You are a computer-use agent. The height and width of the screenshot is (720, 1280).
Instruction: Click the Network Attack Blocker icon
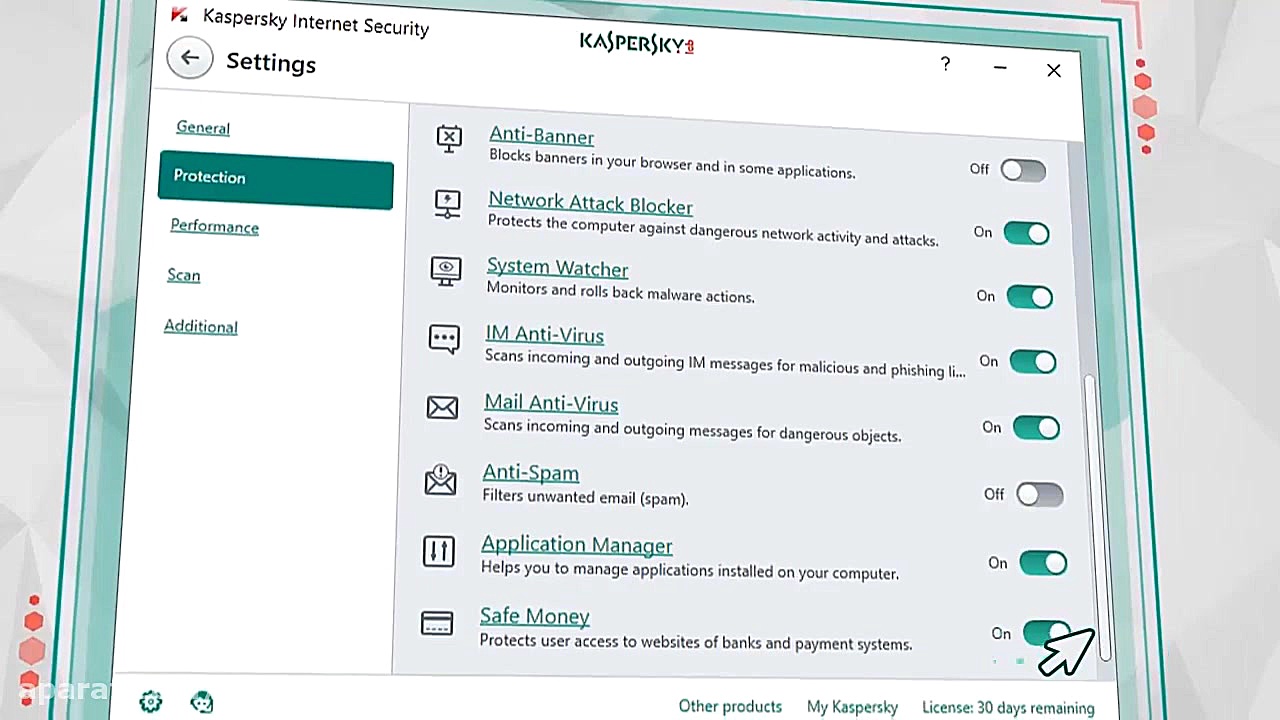447,204
